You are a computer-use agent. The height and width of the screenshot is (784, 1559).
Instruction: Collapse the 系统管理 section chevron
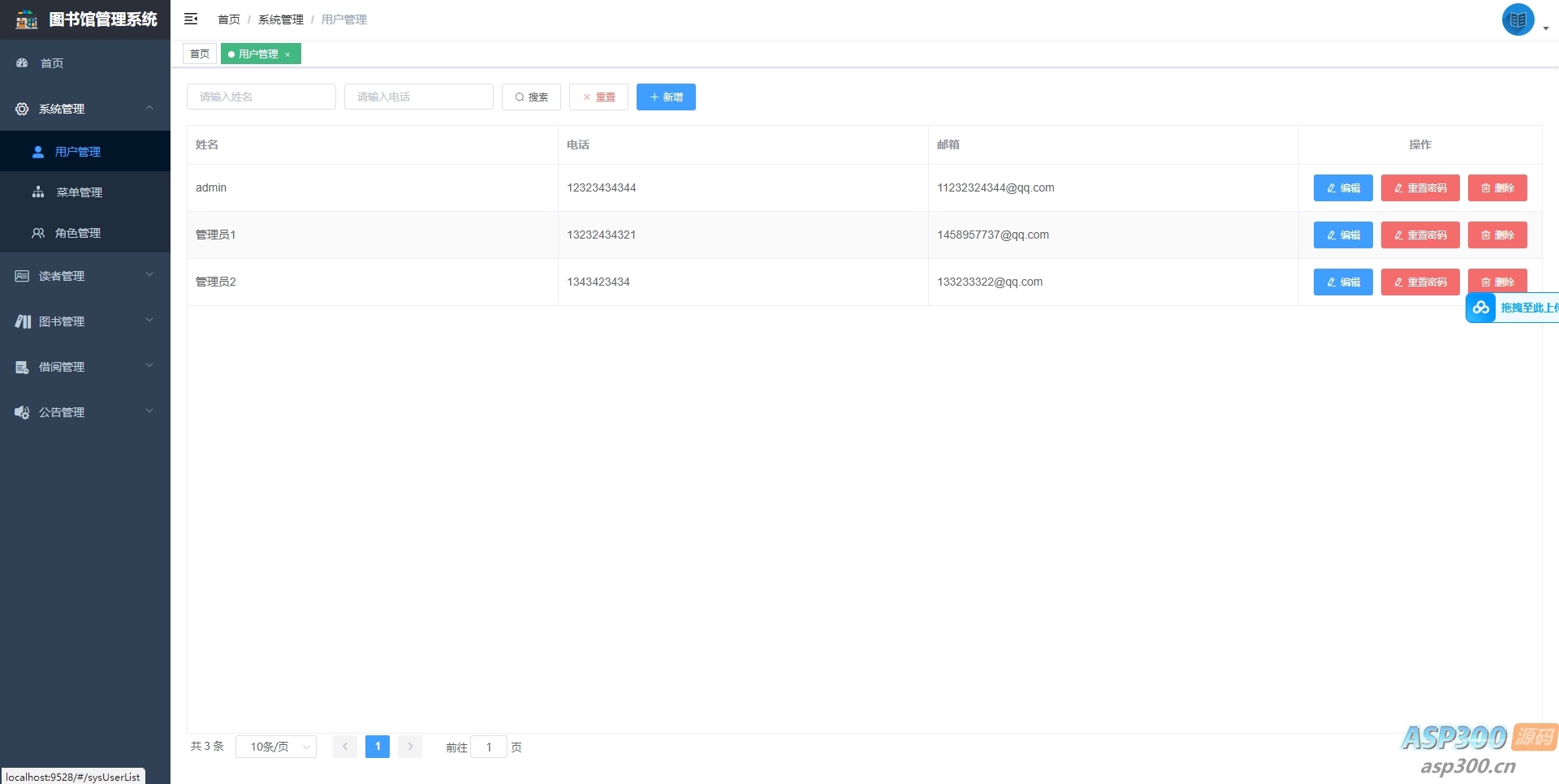click(x=149, y=108)
